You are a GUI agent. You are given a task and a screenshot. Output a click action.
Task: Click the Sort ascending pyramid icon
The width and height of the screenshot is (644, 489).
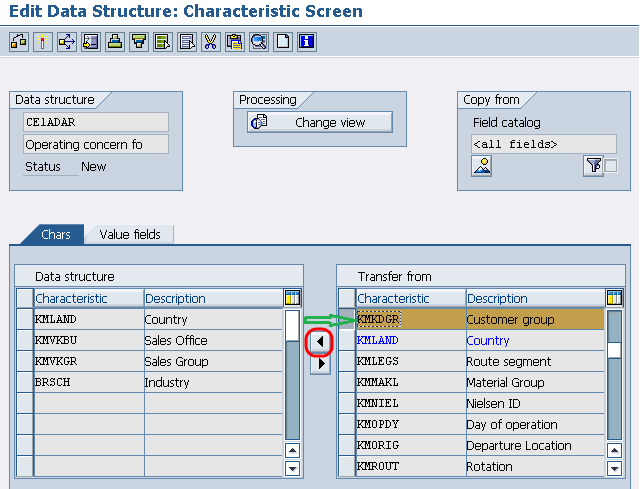115,42
